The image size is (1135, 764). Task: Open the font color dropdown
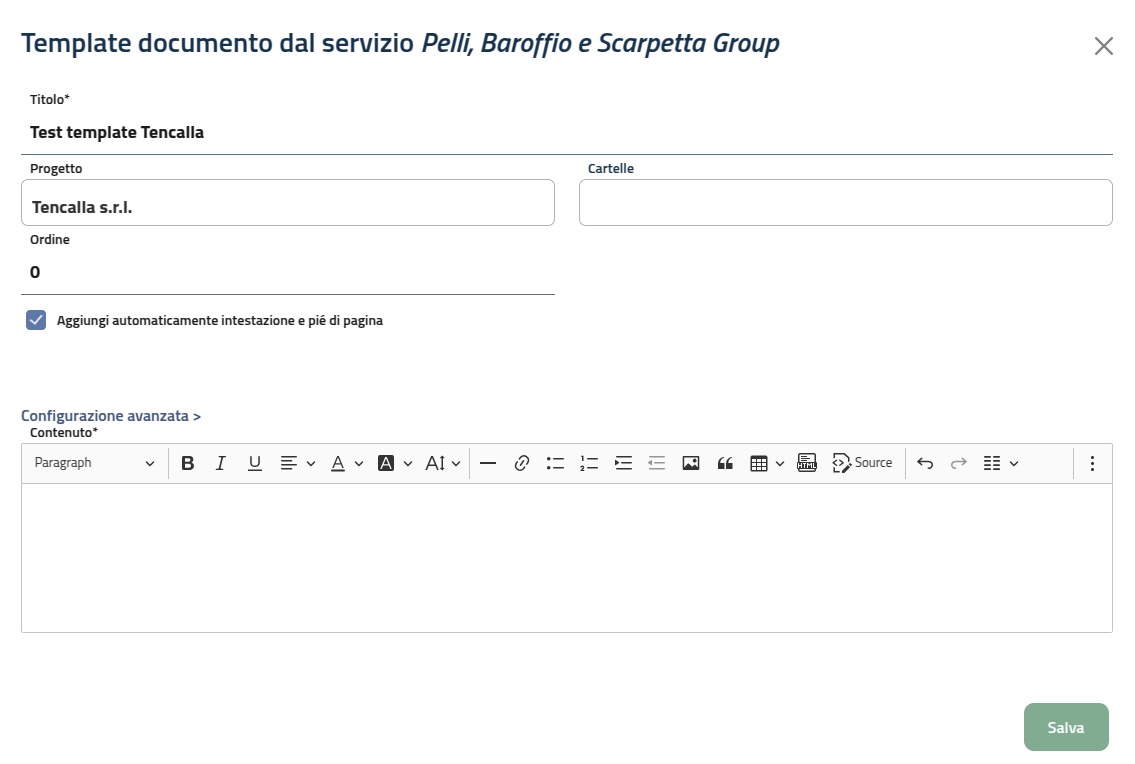tap(347, 463)
